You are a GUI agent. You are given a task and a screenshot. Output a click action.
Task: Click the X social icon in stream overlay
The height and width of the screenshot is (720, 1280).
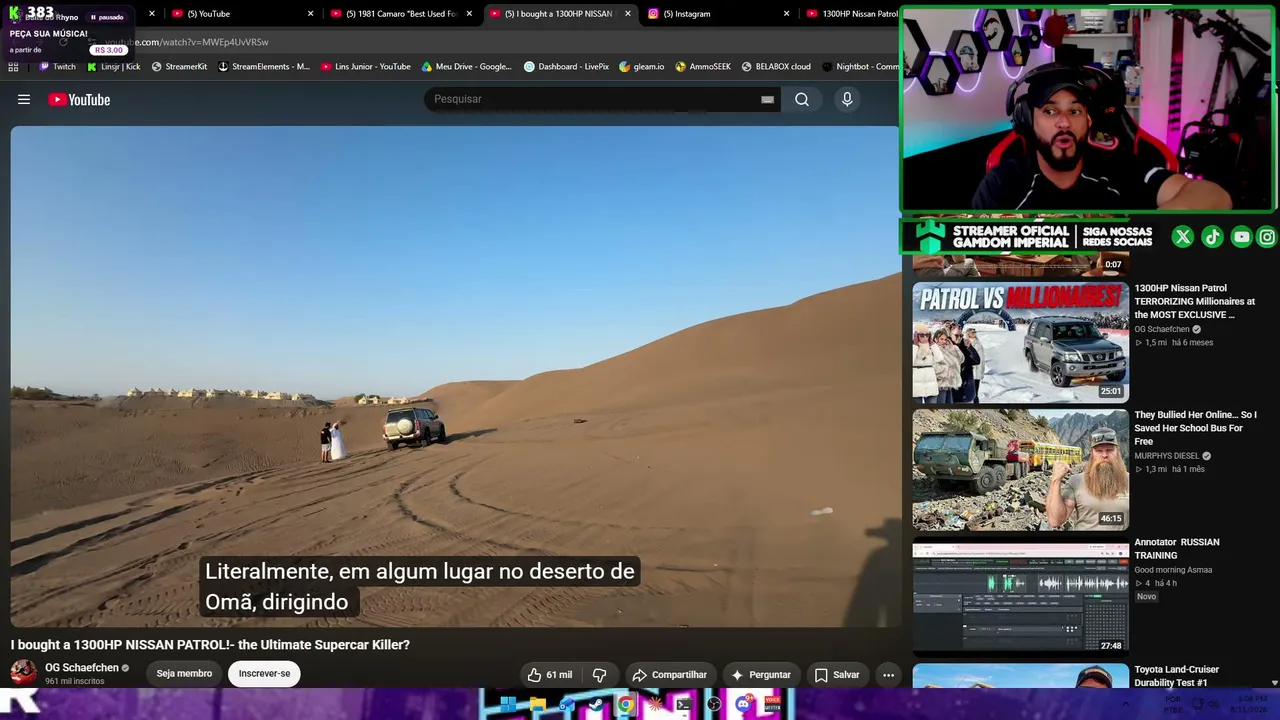[1183, 237]
